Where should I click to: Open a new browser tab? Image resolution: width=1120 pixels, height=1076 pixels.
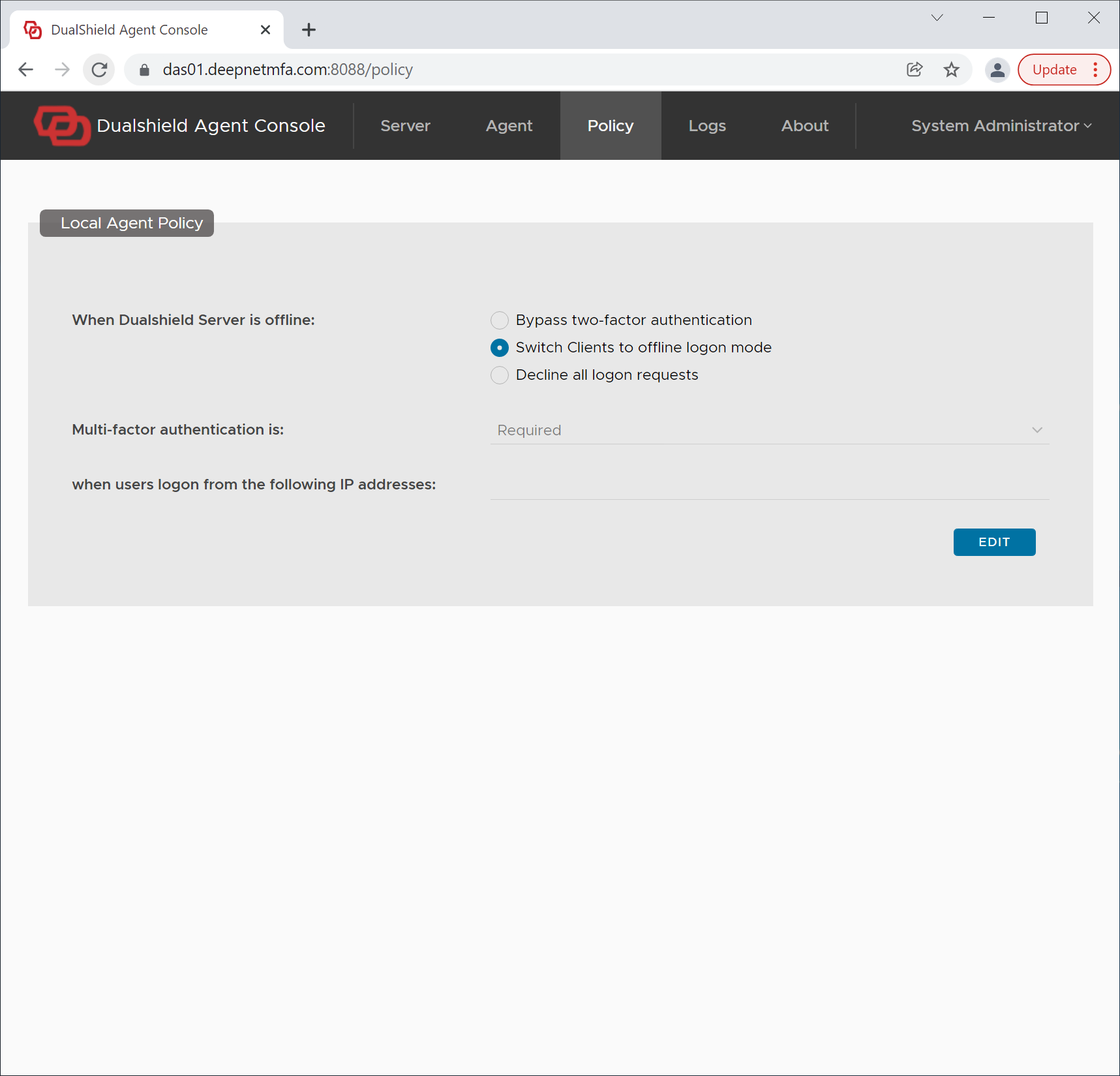(x=309, y=30)
